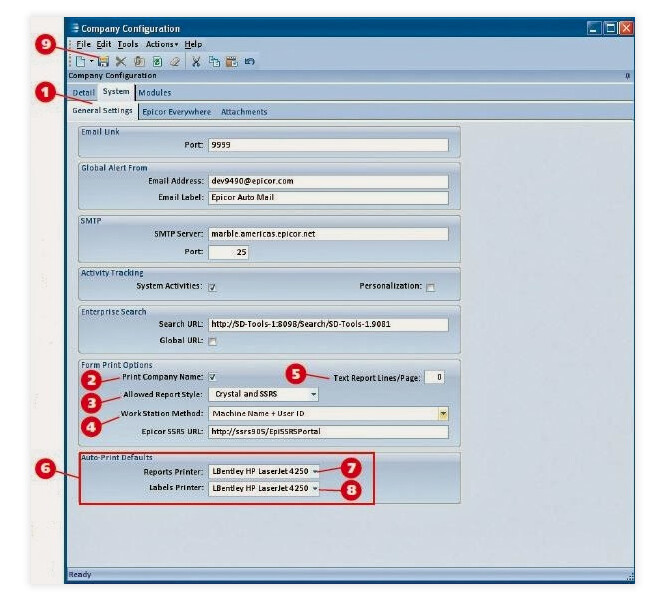Open the Edit menu
The height and width of the screenshot is (596, 663).
coord(104,44)
